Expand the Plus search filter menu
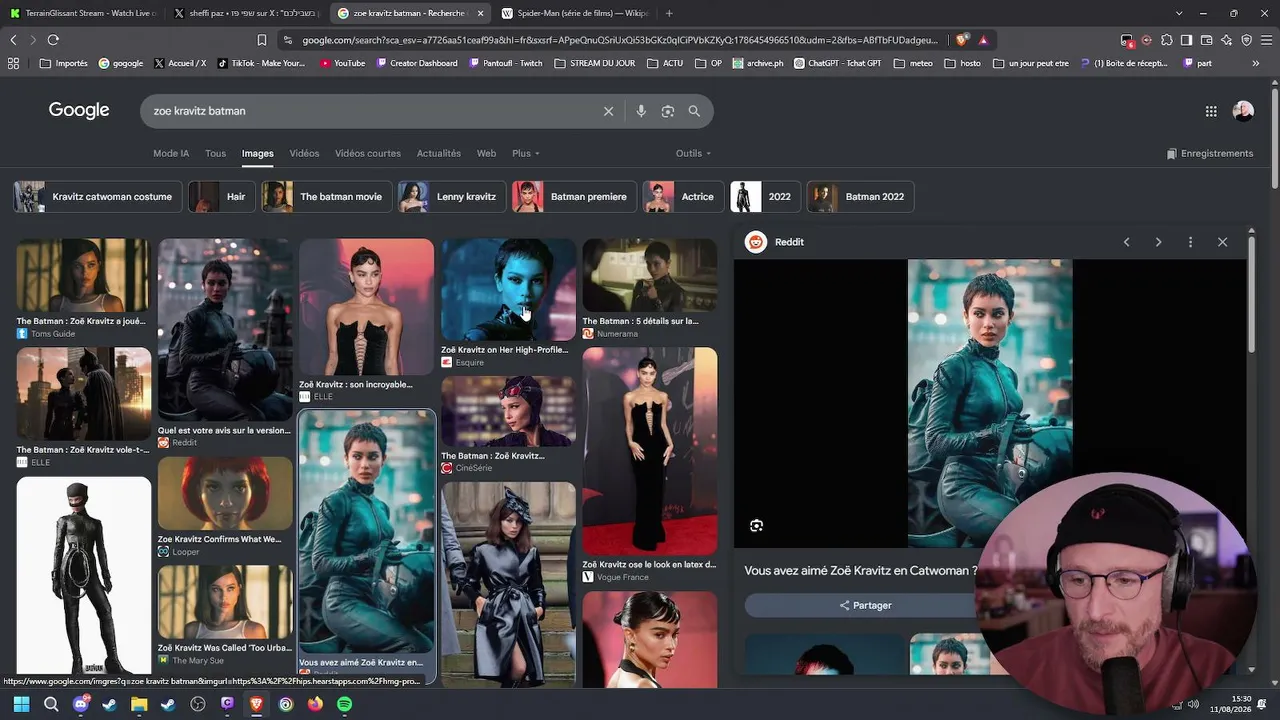Screen dimensions: 1280x720 [x=526, y=154]
